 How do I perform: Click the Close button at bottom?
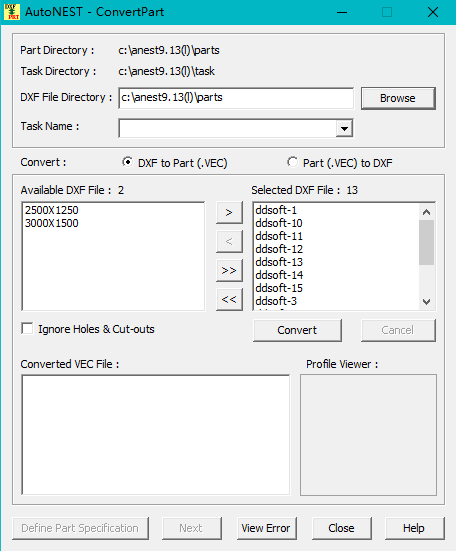coord(341,528)
